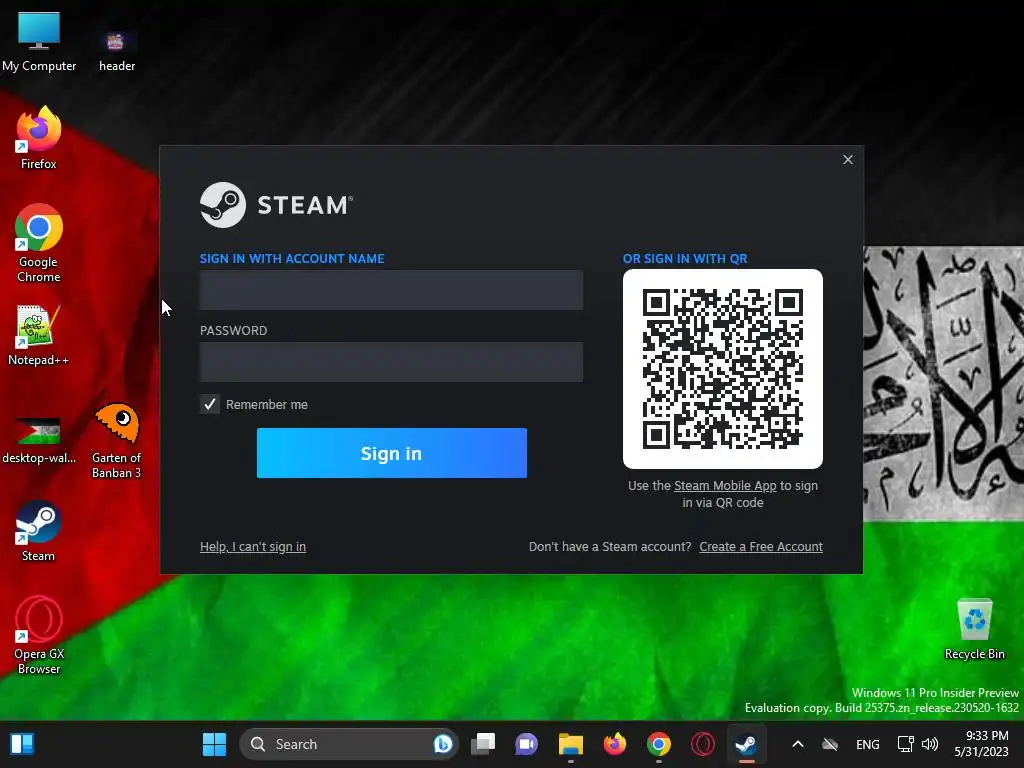The width and height of the screenshot is (1024, 768).
Task: Select the Recycle Bin icon
Action: 974,629
